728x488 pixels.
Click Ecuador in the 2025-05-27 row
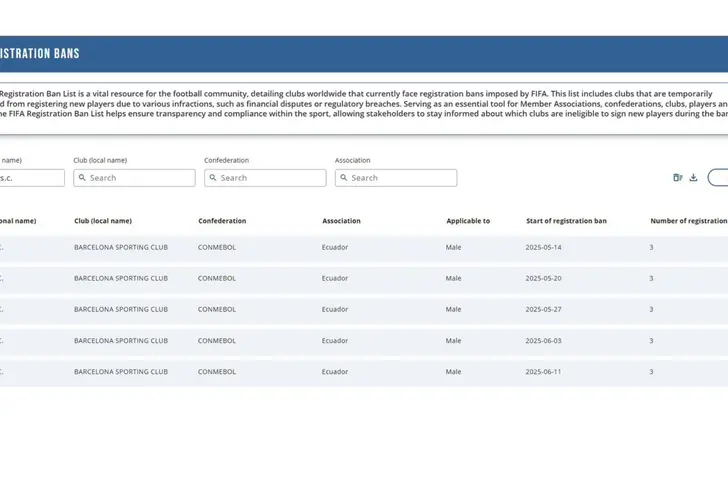point(335,309)
